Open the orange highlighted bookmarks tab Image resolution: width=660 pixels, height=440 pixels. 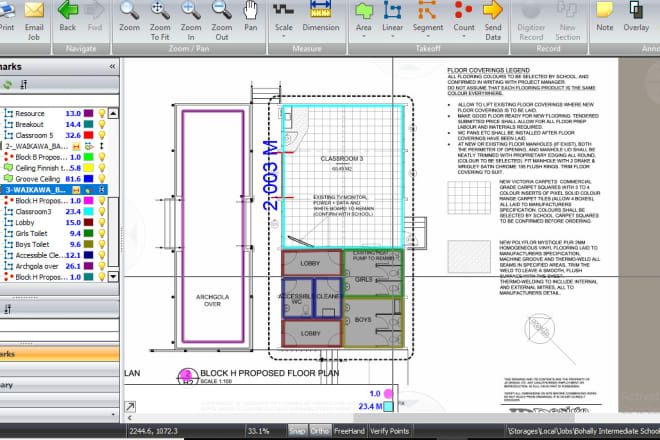pyautogui.click(x=59, y=354)
